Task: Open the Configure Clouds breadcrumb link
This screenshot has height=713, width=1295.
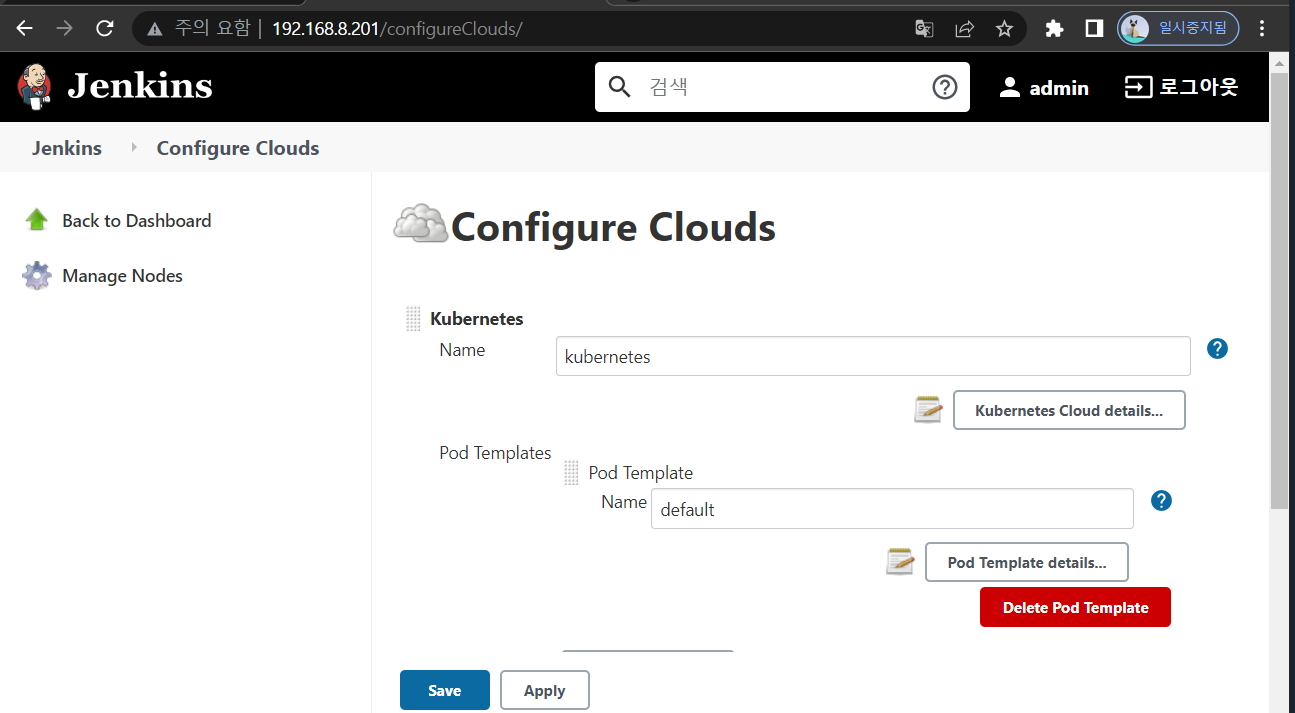Action: pos(238,148)
